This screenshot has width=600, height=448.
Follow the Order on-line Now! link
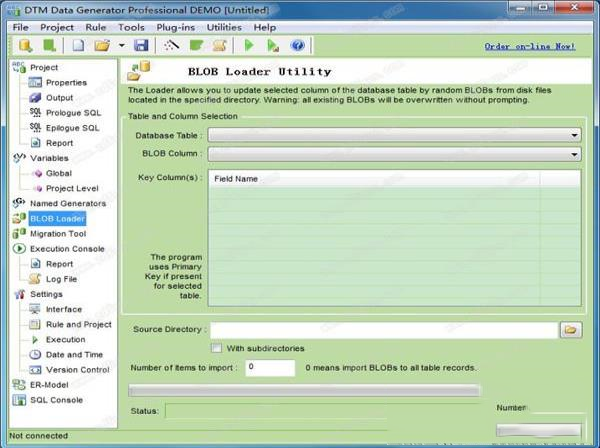point(530,46)
